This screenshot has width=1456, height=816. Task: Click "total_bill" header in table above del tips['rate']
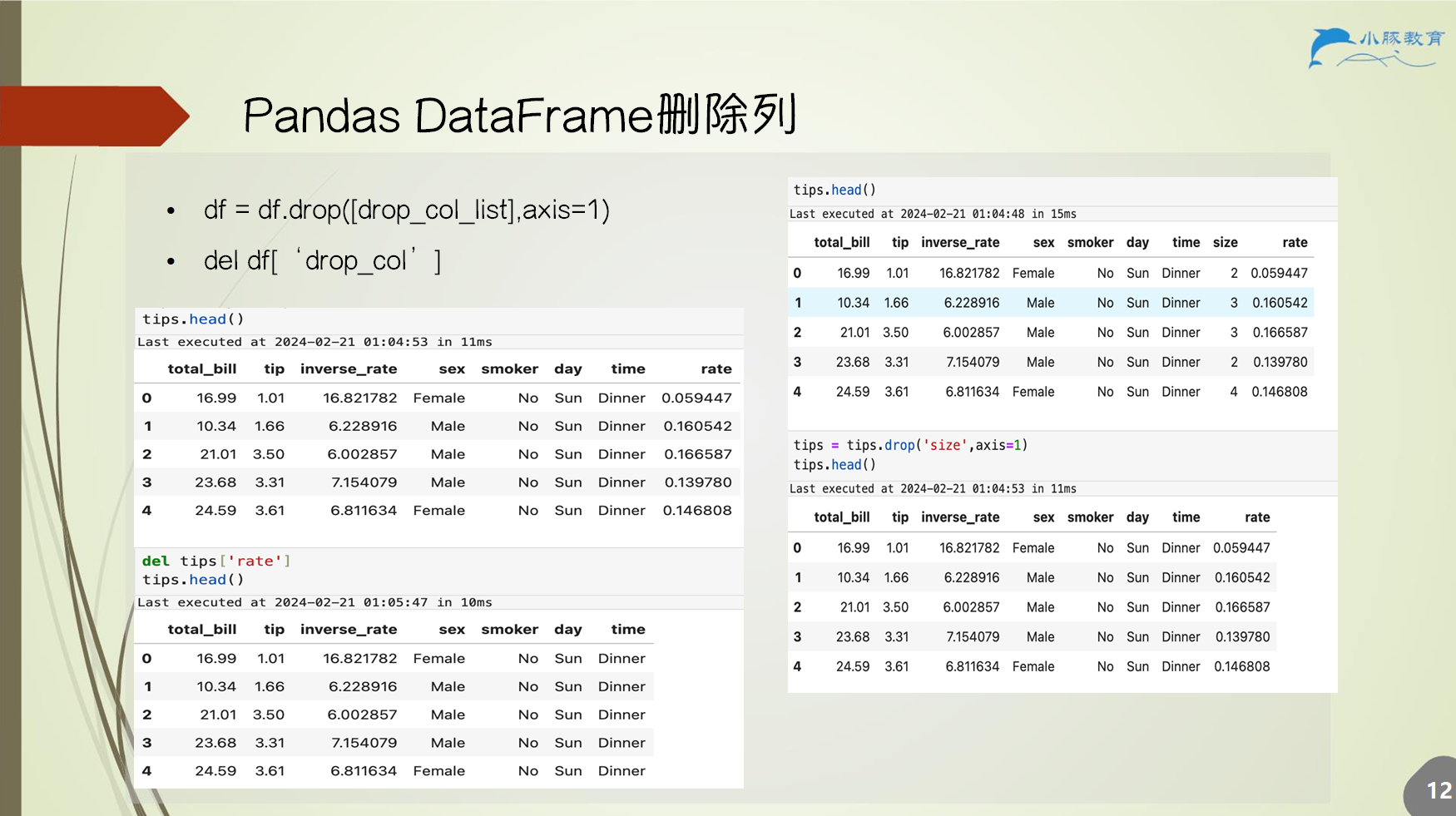[202, 368]
